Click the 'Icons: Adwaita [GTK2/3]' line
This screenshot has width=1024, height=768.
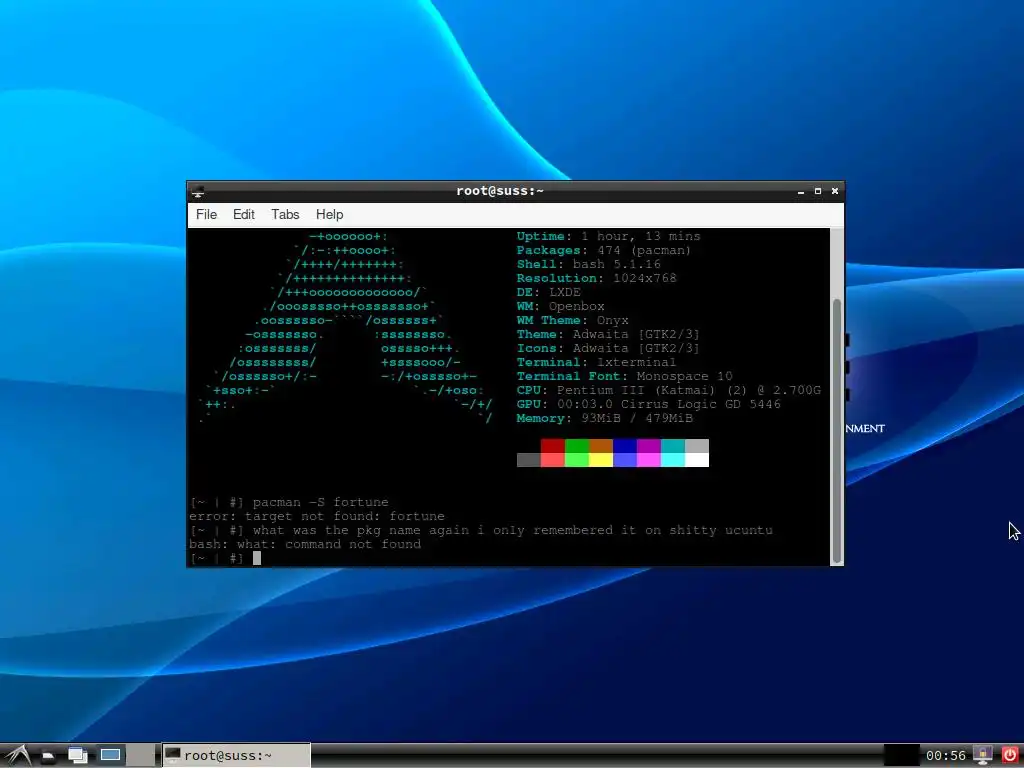point(608,348)
